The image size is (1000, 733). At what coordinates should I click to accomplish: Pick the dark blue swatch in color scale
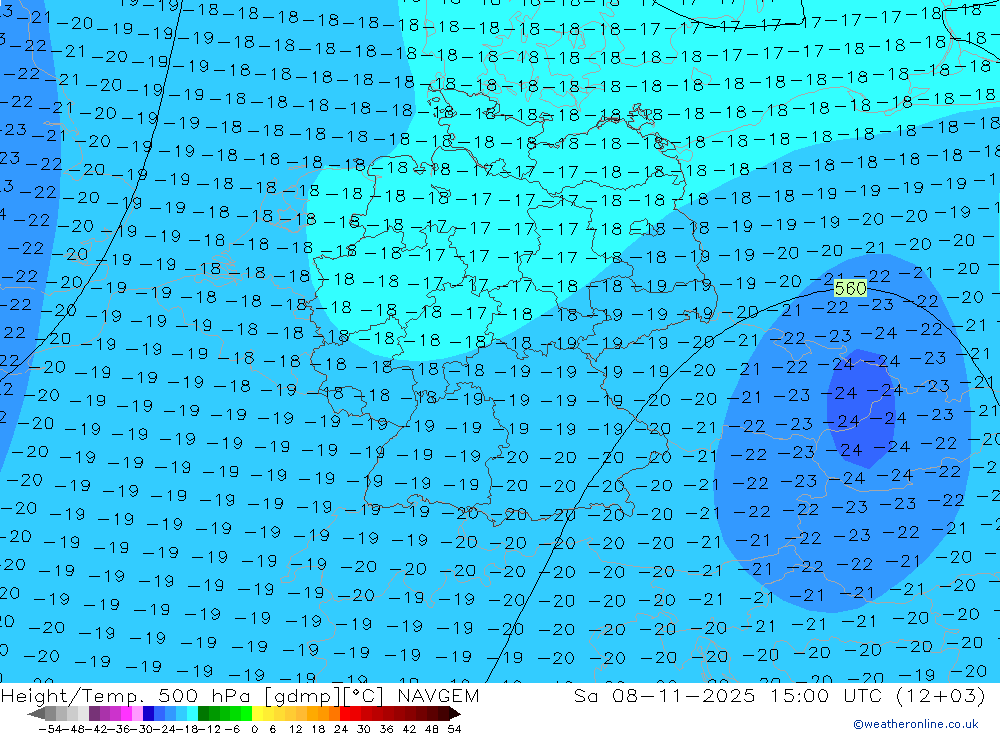click(148, 714)
